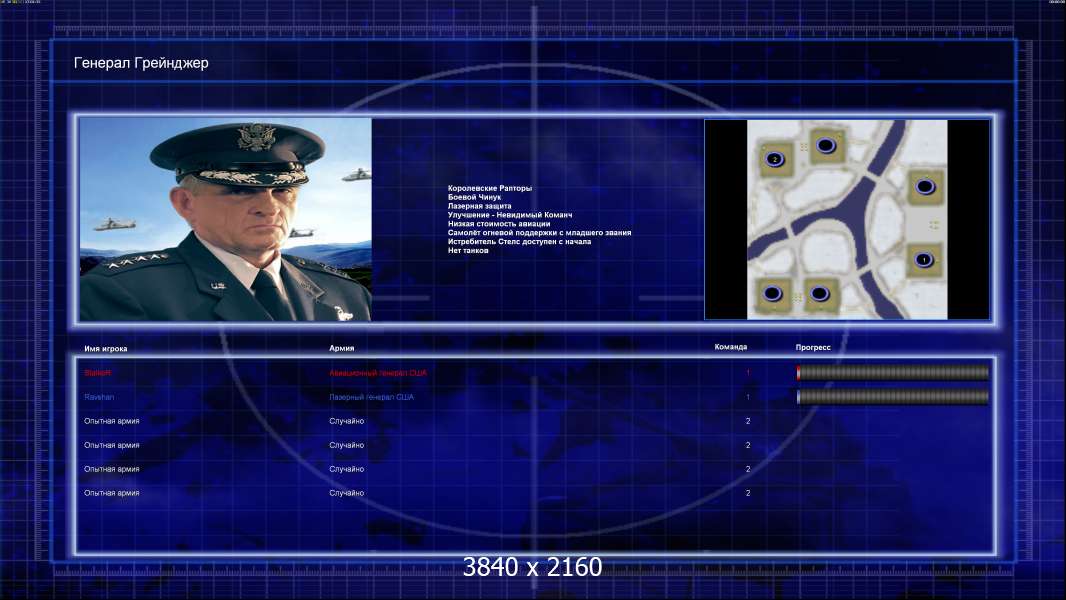Click map start position marked 2
This screenshot has height=600, width=1066.
pos(774,159)
